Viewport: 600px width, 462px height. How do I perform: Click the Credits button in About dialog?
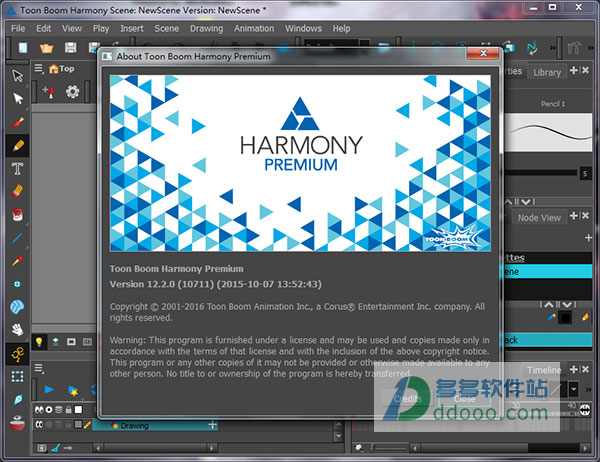click(408, 399)
